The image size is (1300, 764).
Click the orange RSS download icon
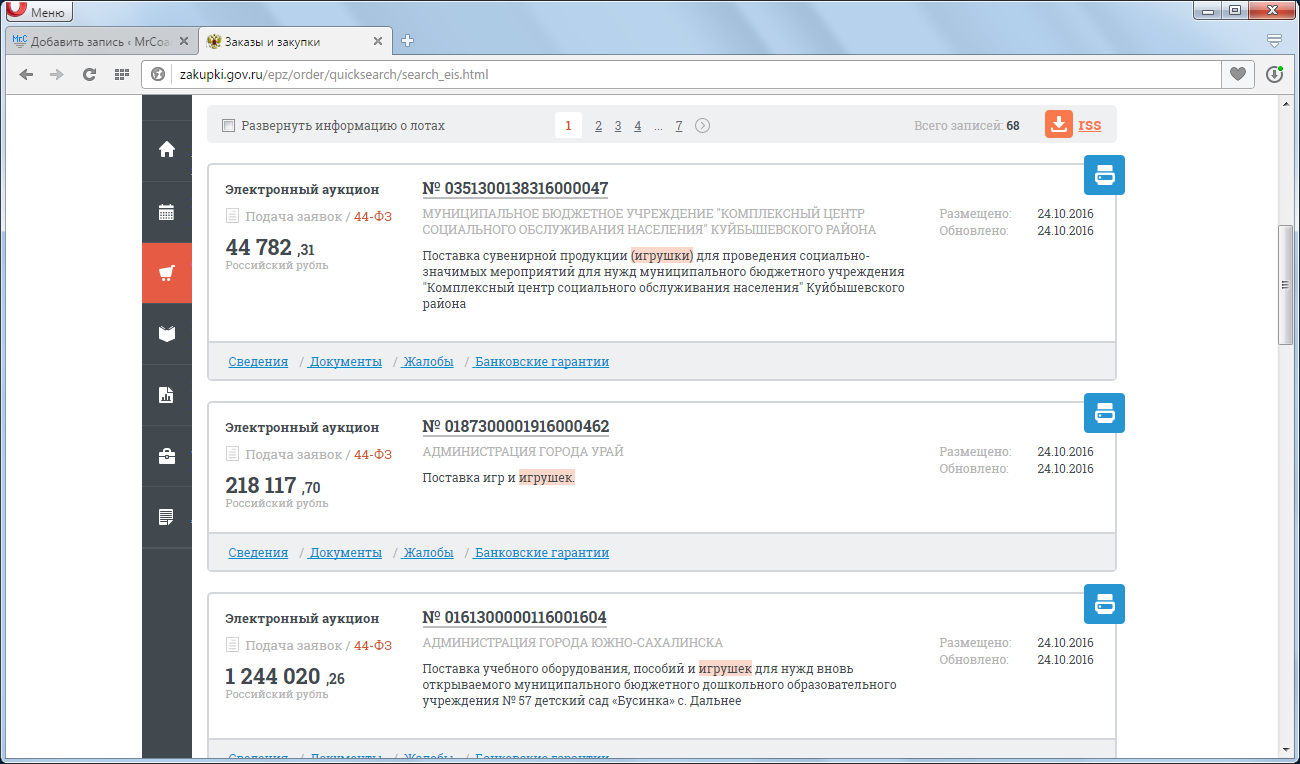tap(1059, 125)
